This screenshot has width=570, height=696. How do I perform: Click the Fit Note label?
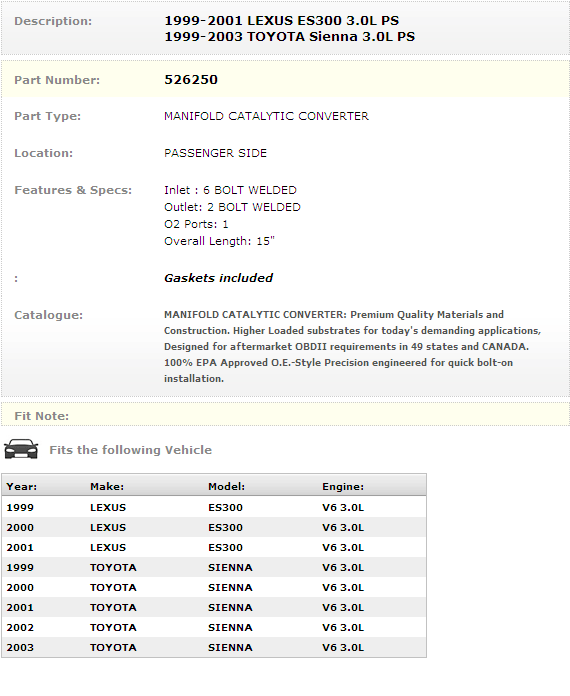click(x=41, y=416)
